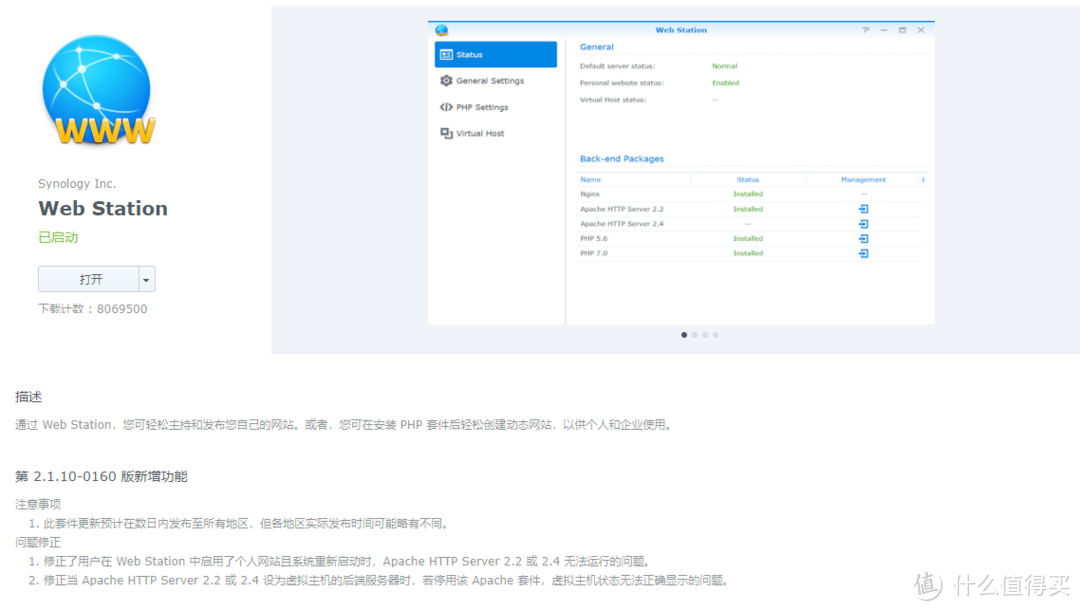Click the 打开 button to open Web Station
The image size is (1080, 611).
click(x=90, y=279)
